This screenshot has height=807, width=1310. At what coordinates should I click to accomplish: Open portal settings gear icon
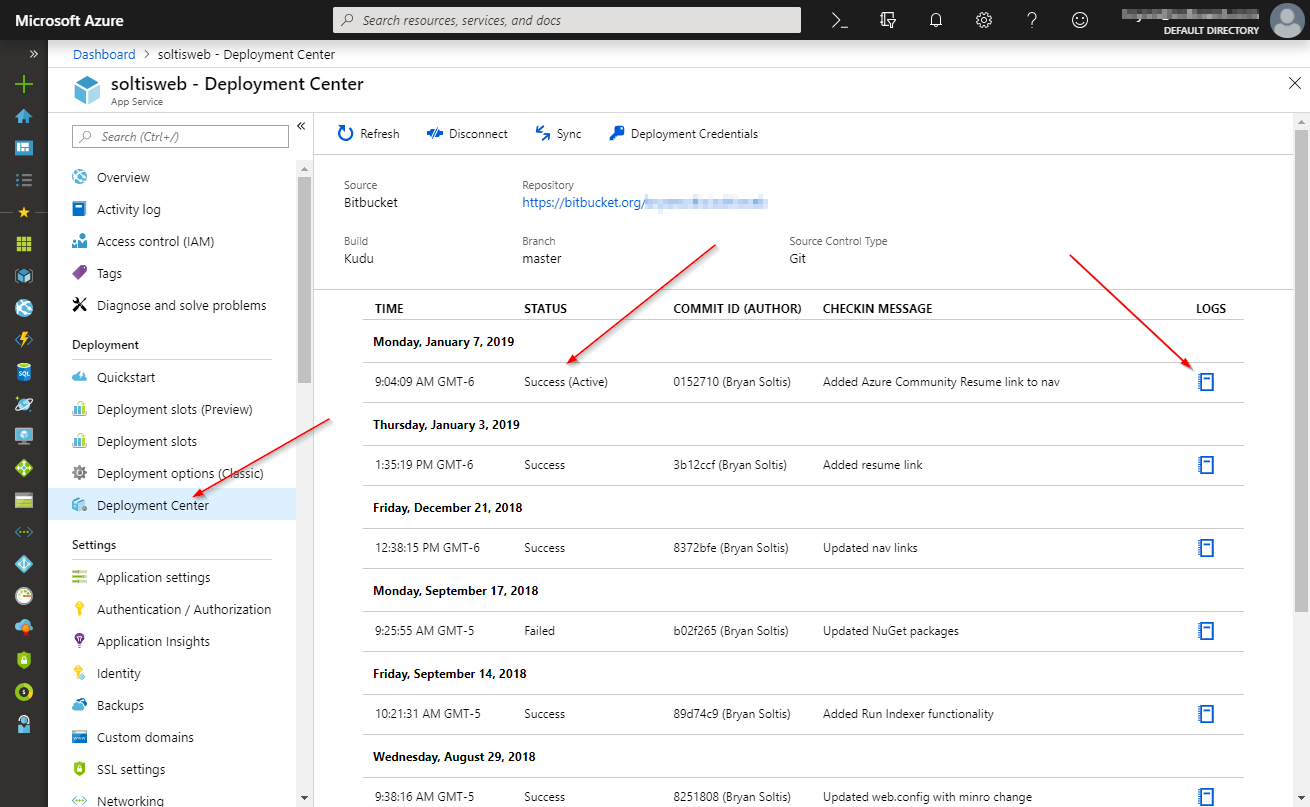pos(984,20)
